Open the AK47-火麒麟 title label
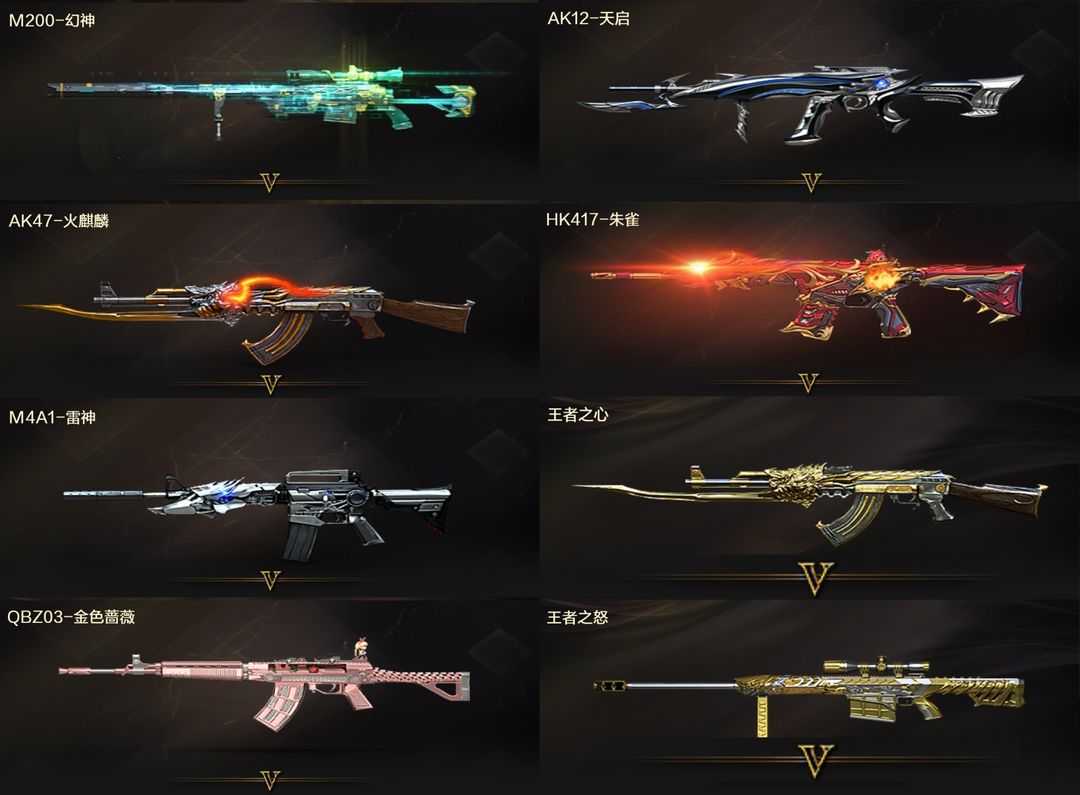This screenshot has width=1080, height=795. coord(59,220)
